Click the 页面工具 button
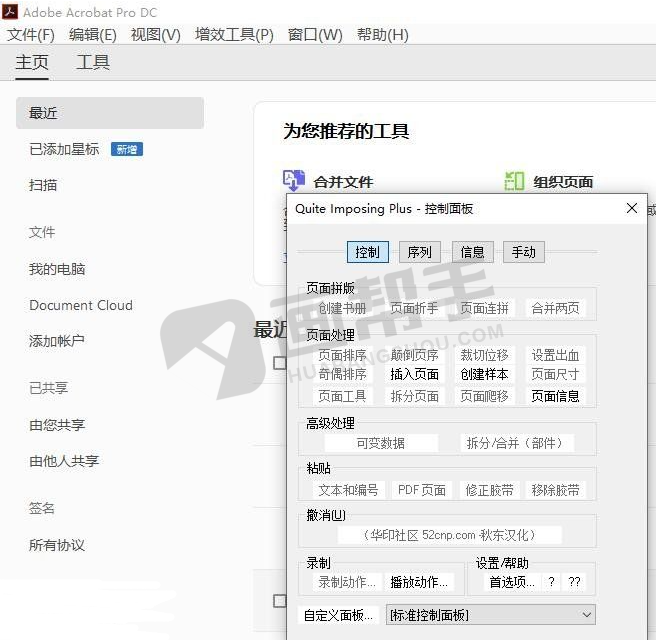This screenshot has width=656, height=641. (342, 396)
